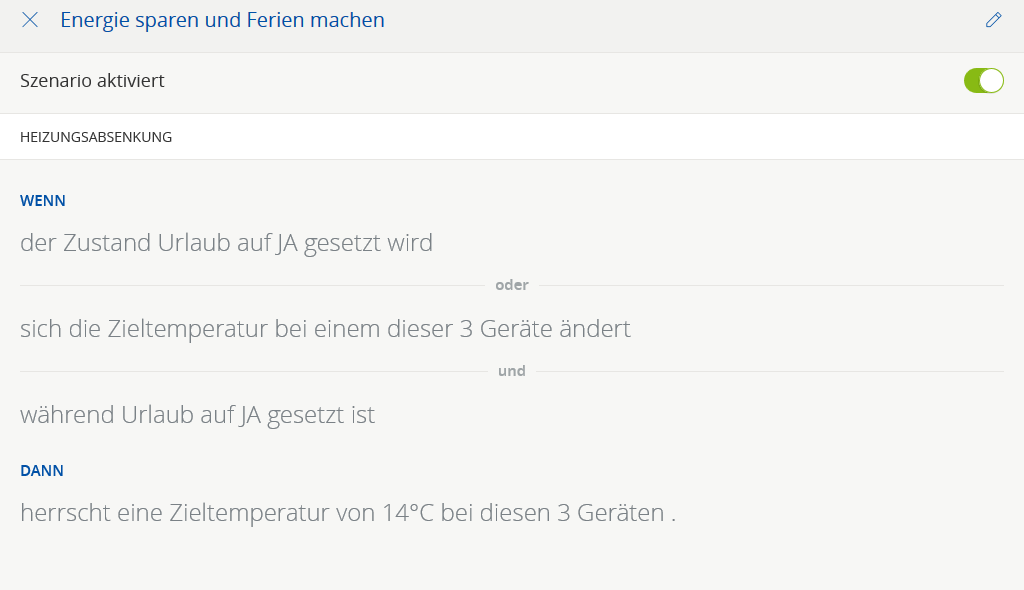Click the WENN heading
Screen dimensions: 1024x590
(43, 200)
